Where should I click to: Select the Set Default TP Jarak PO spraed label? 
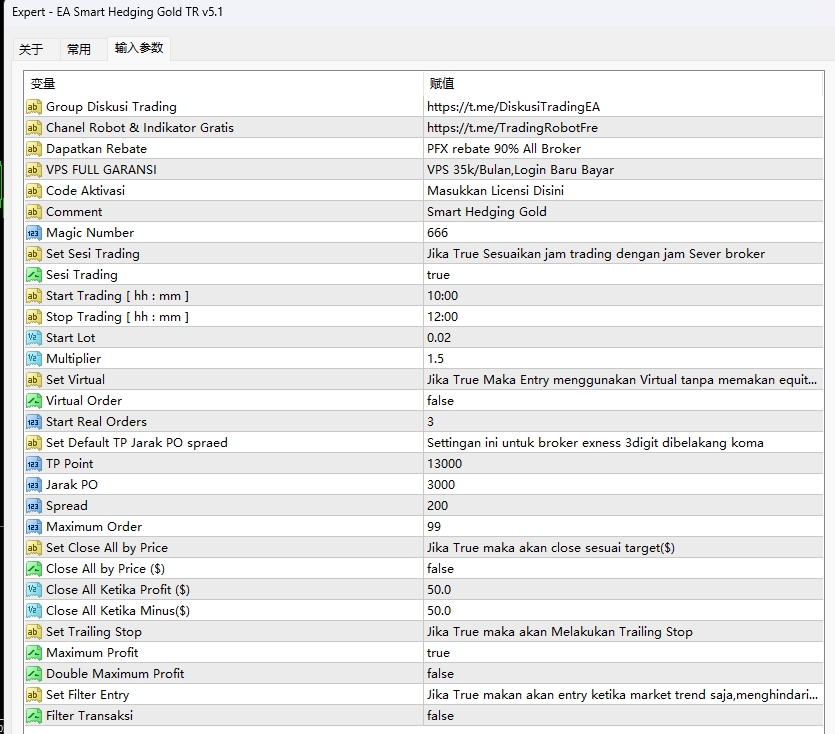[x=137, y=443]
